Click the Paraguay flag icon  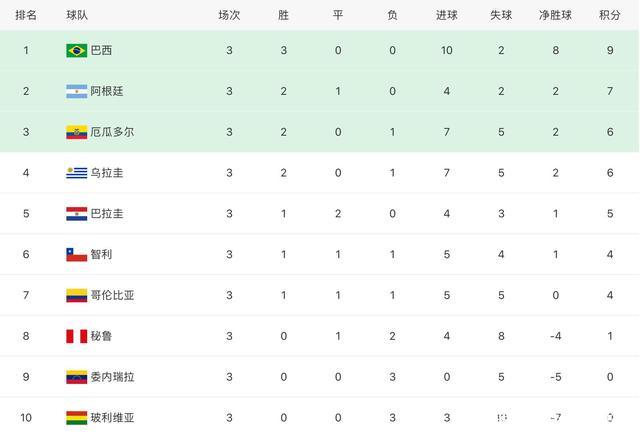tap(77, 214)
